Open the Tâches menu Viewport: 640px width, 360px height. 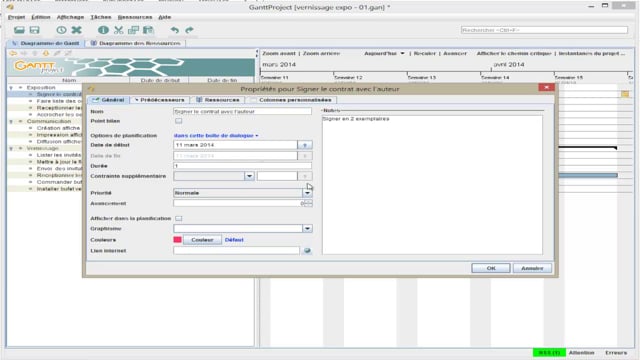tap(100, 17)
